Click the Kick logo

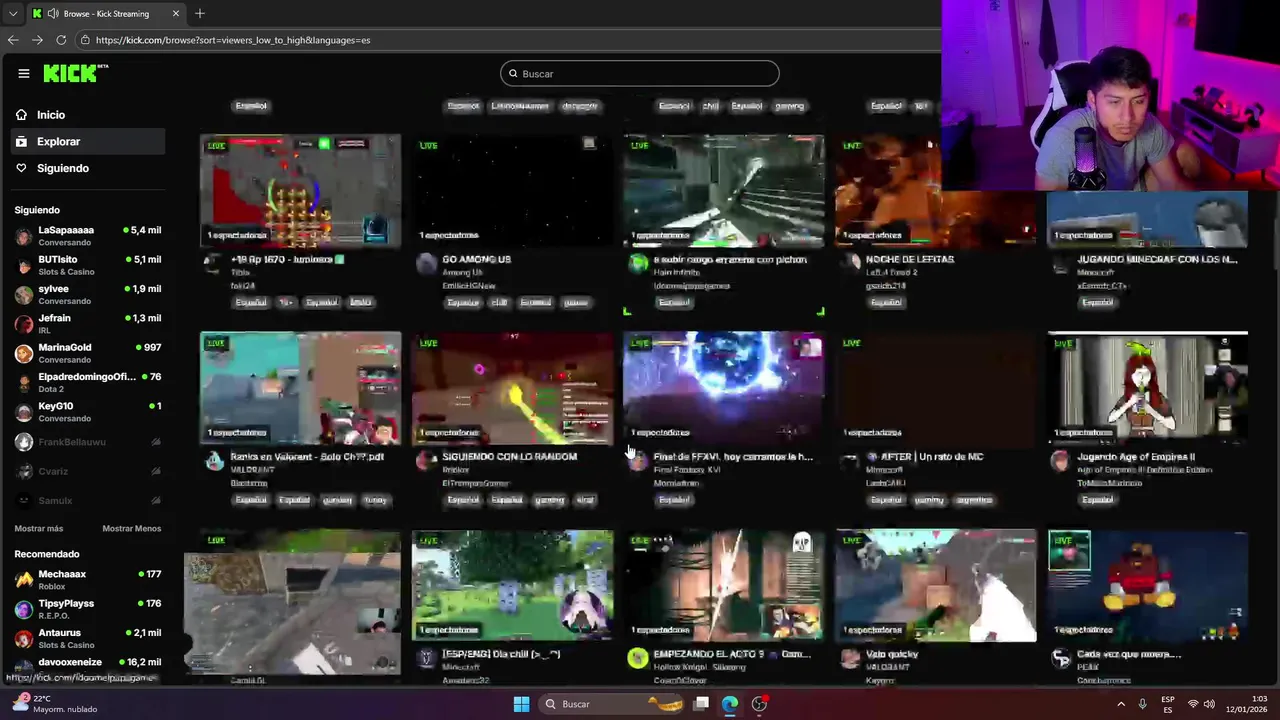[75, 73]
